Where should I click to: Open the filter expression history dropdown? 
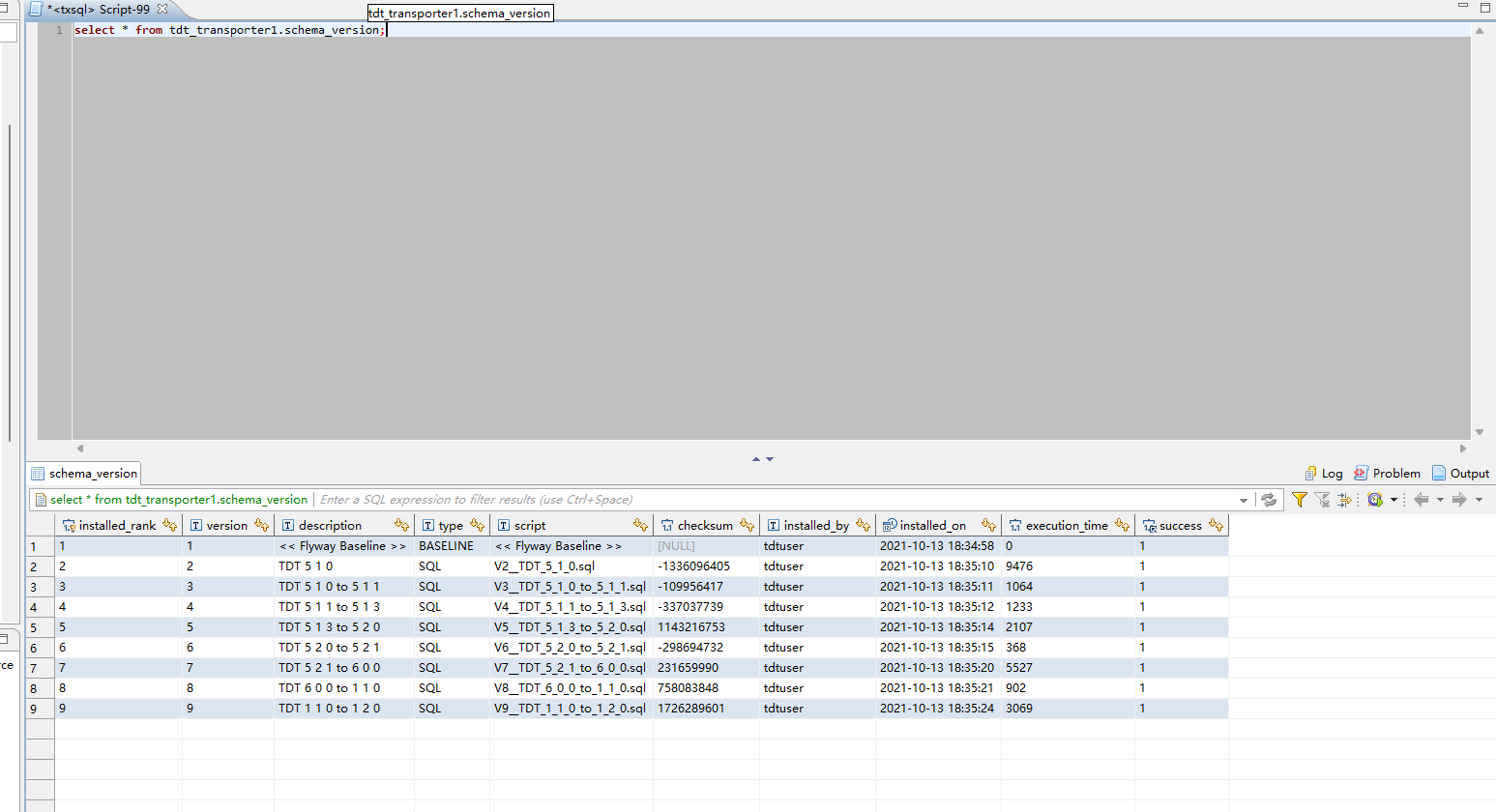pyautogui.click(x=1244, y=499)
